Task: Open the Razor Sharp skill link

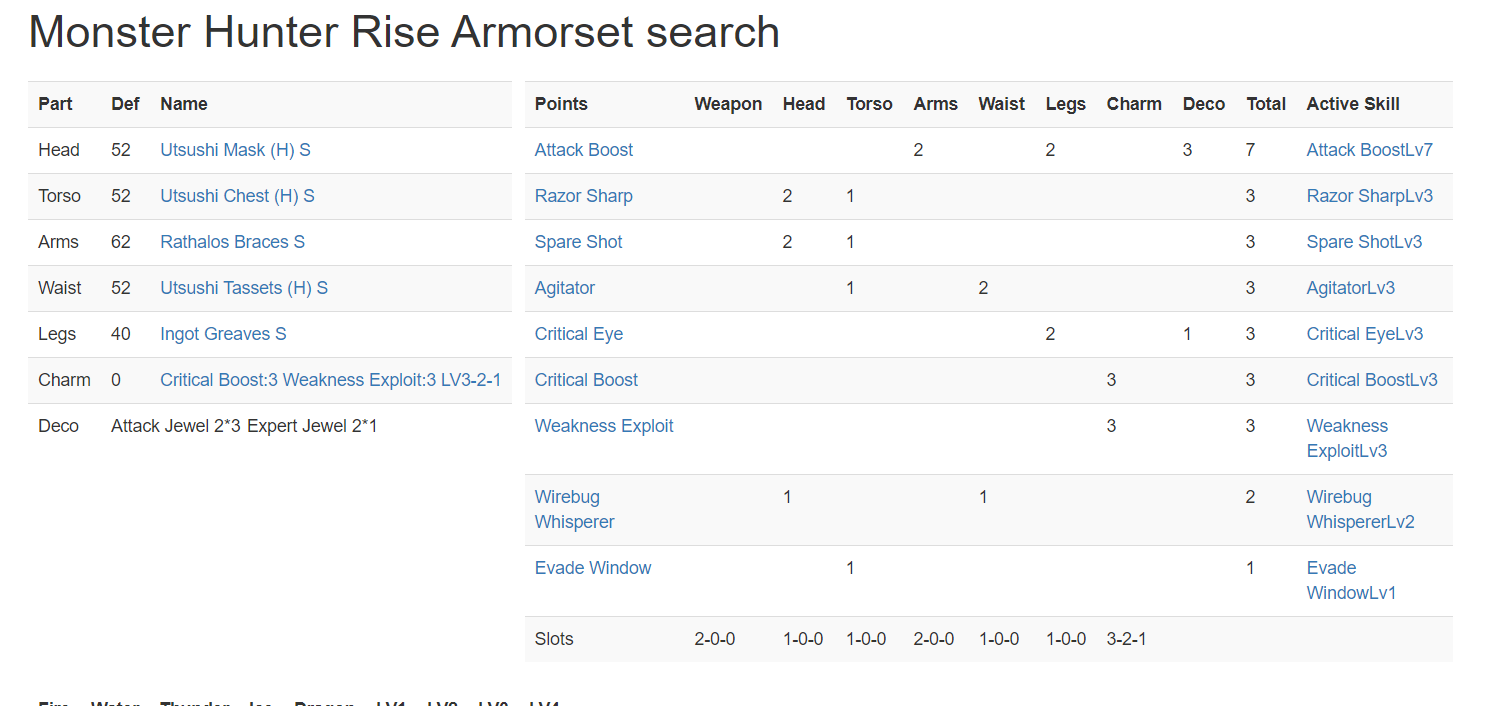Action: [x=583, y=196]
